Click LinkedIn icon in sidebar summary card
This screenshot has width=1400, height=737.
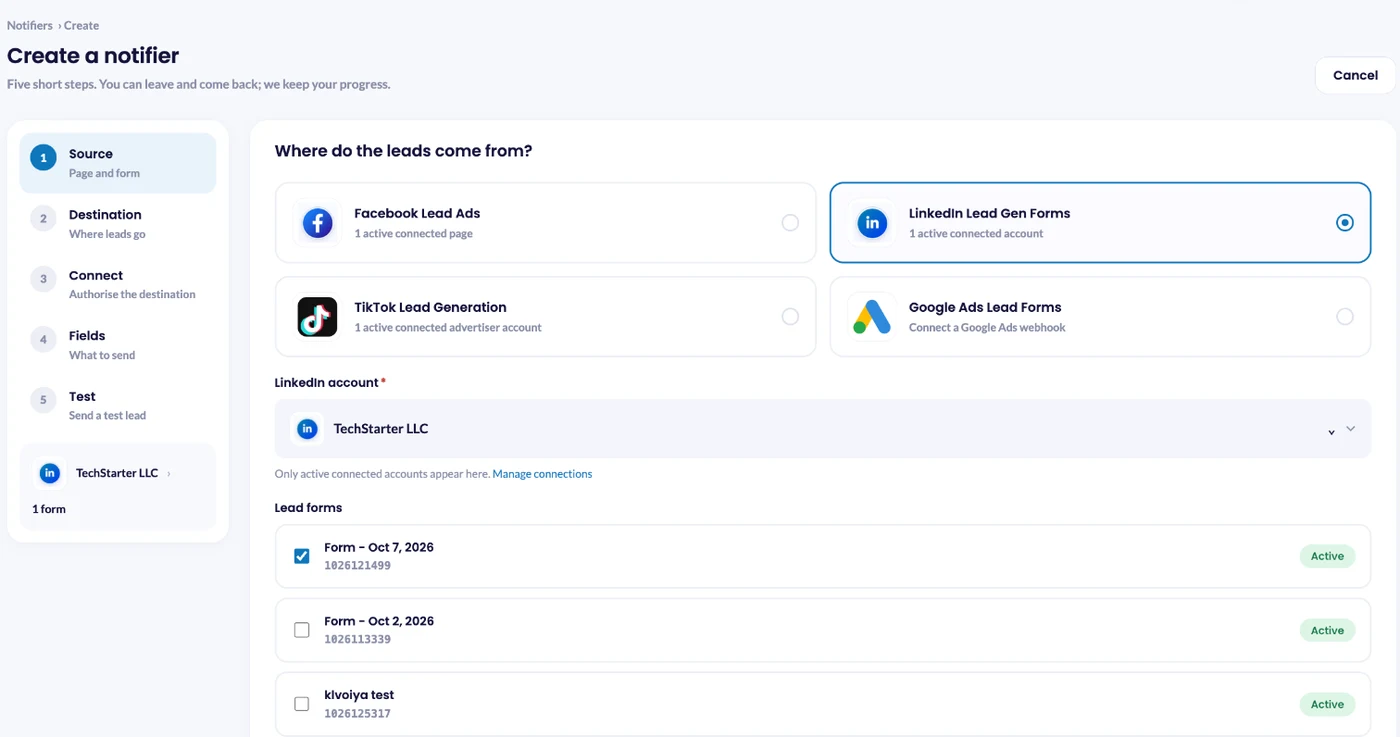(x=50, y=473)
